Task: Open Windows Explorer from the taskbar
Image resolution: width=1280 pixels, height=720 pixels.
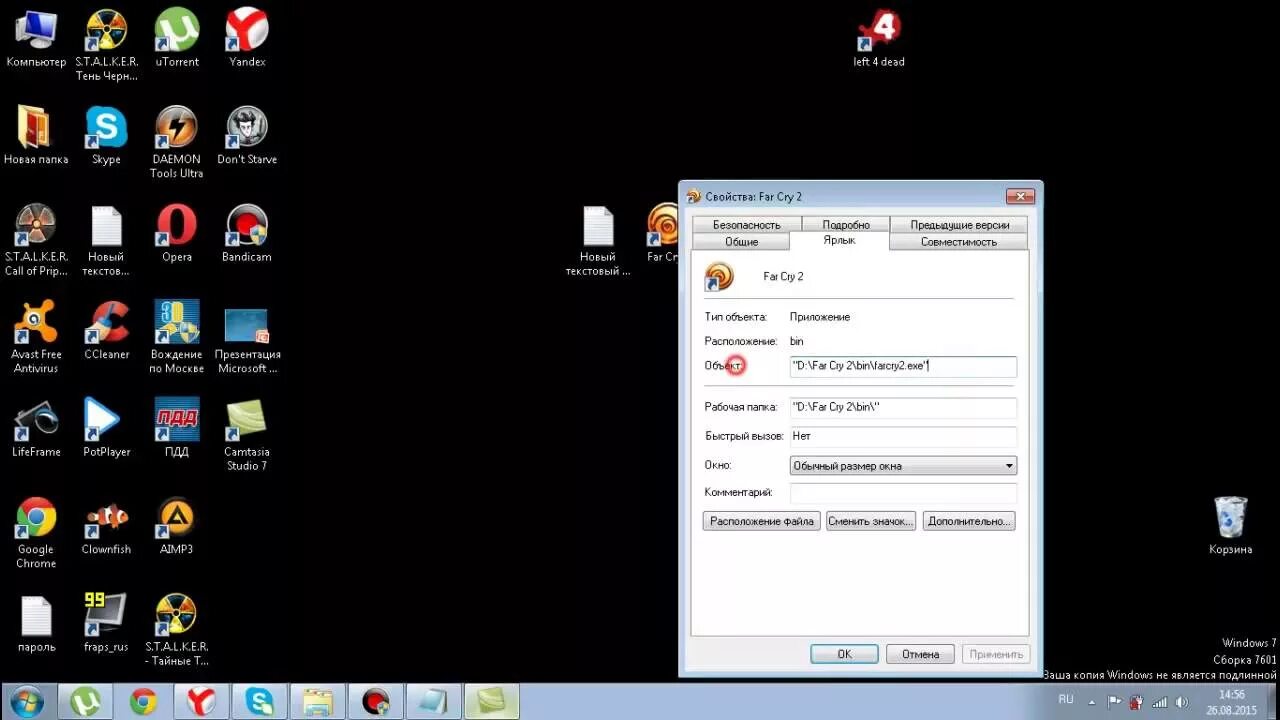Action: pos(317,702)
